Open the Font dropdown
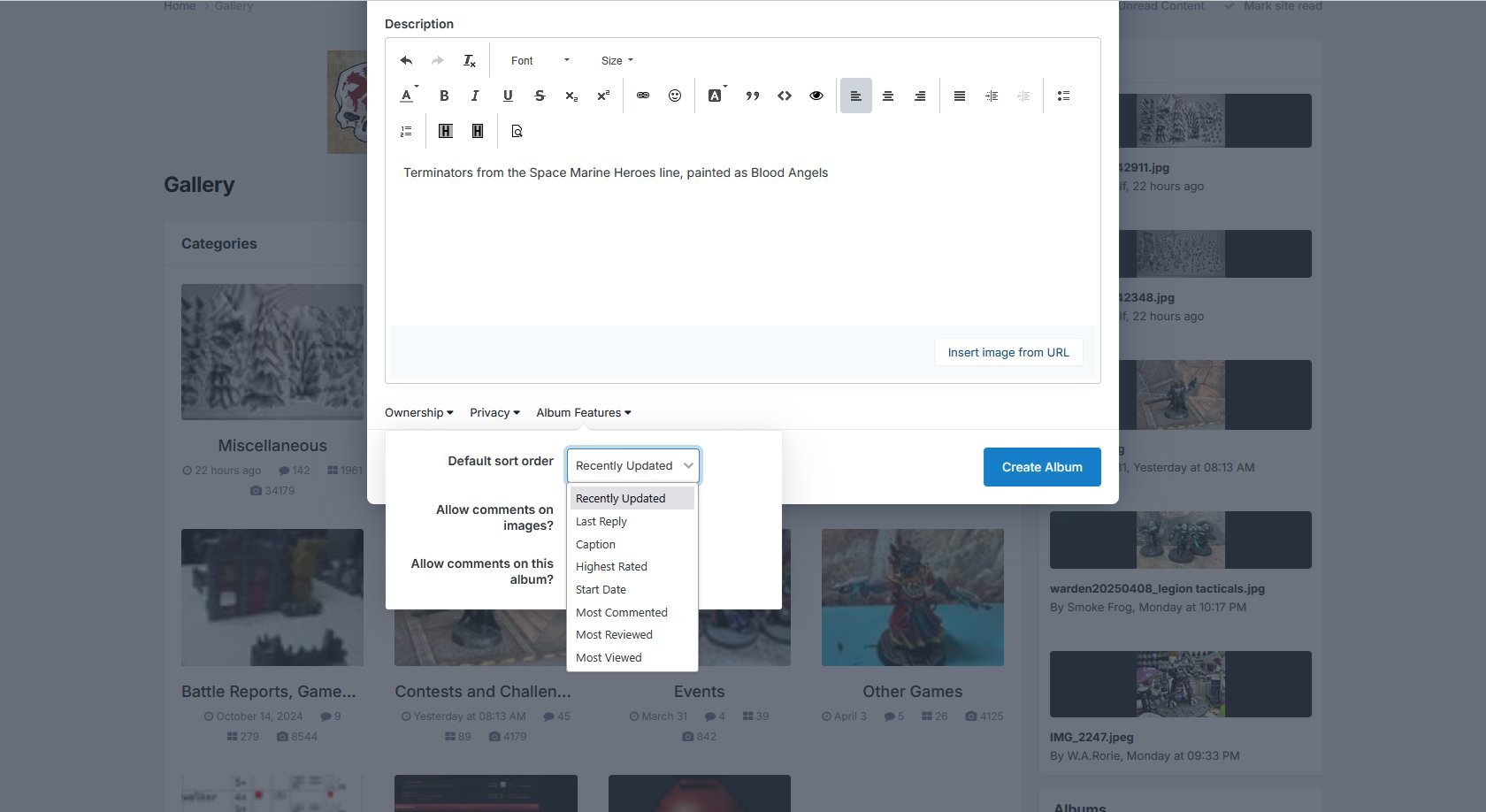The width and height of the screenshot is (1486, 812). [540, 61]
